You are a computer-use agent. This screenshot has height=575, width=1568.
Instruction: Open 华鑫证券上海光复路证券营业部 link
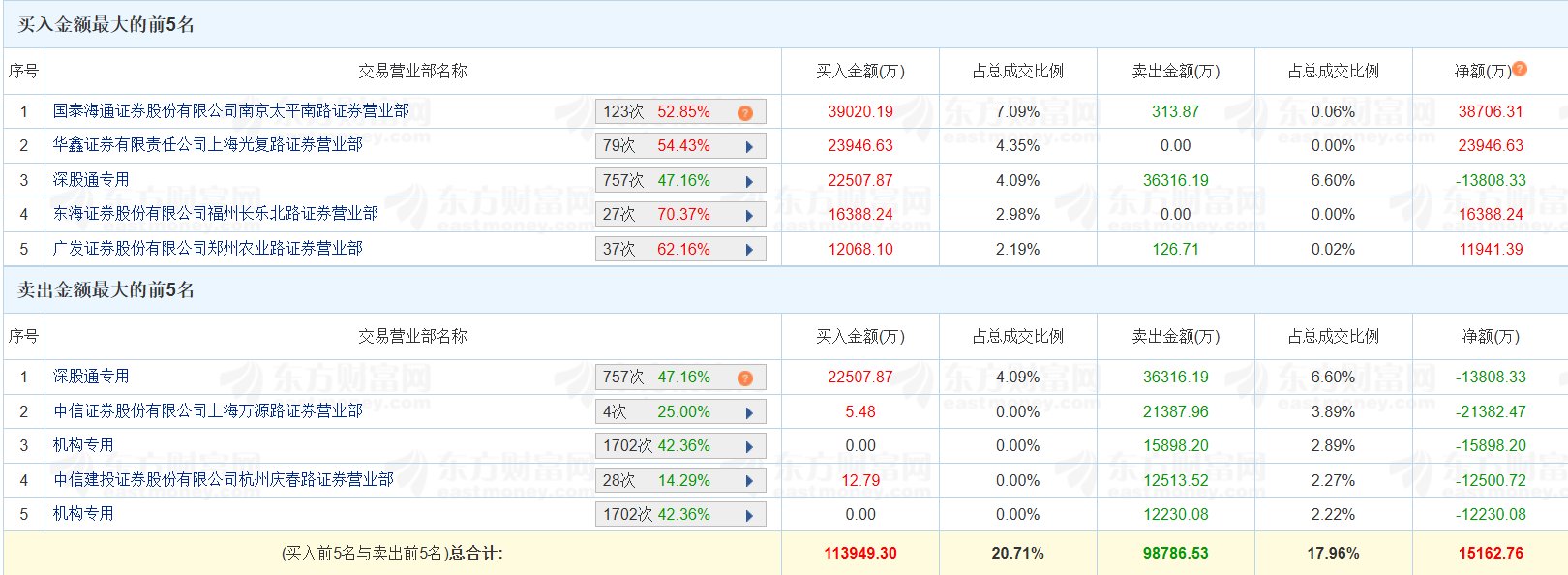(207, 145)
